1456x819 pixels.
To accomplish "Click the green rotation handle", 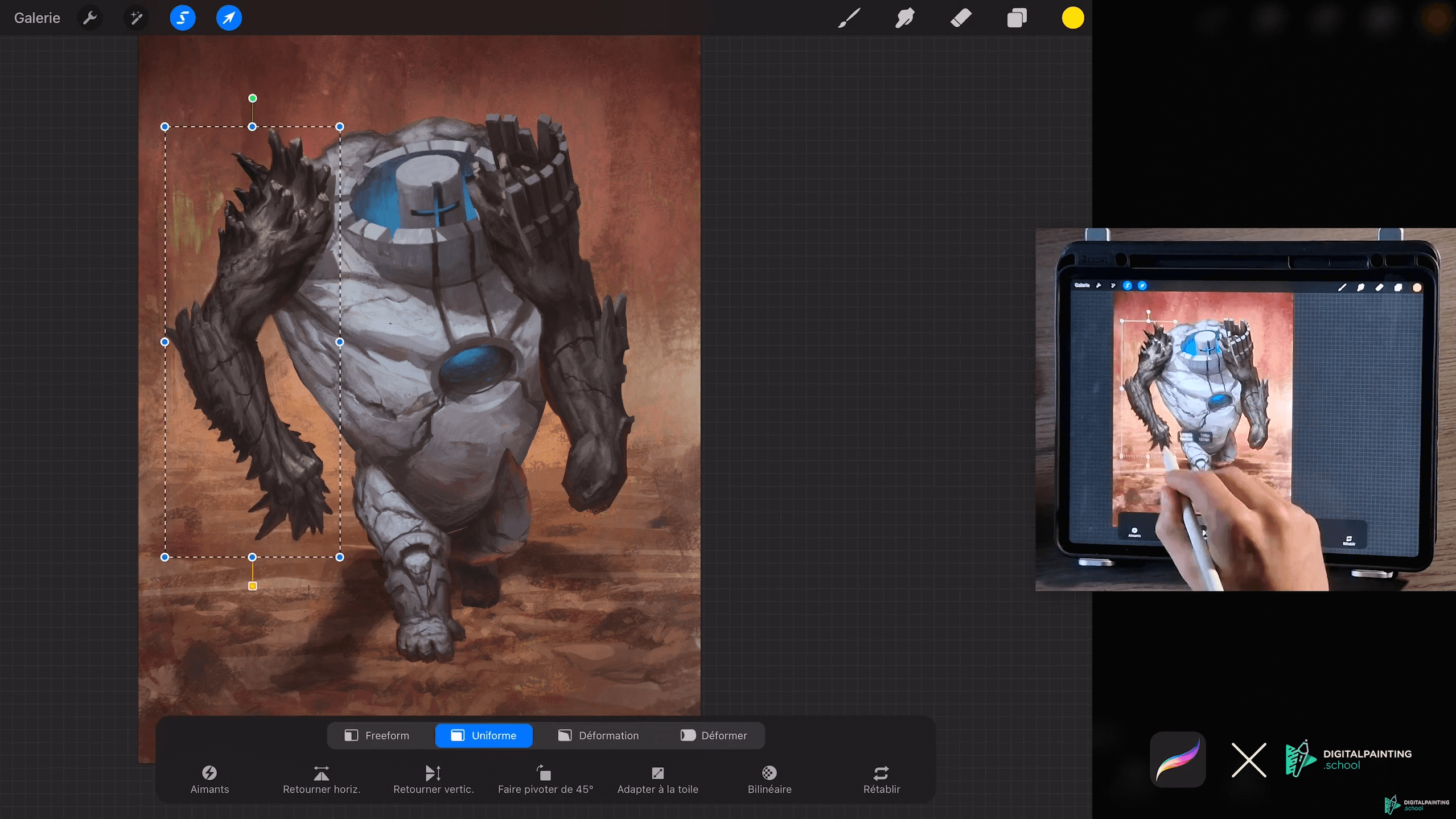I will 253,98.
